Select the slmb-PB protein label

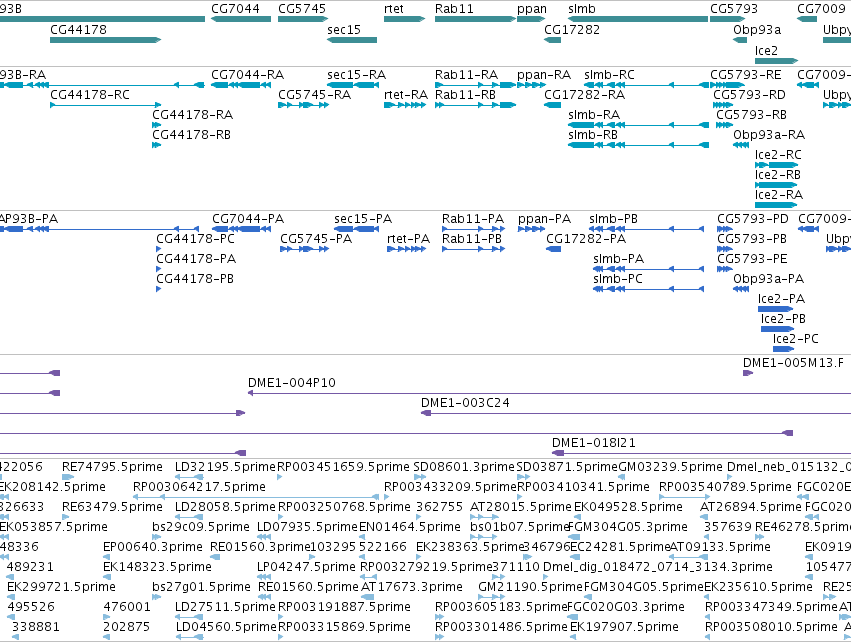(x=613, y=219)
